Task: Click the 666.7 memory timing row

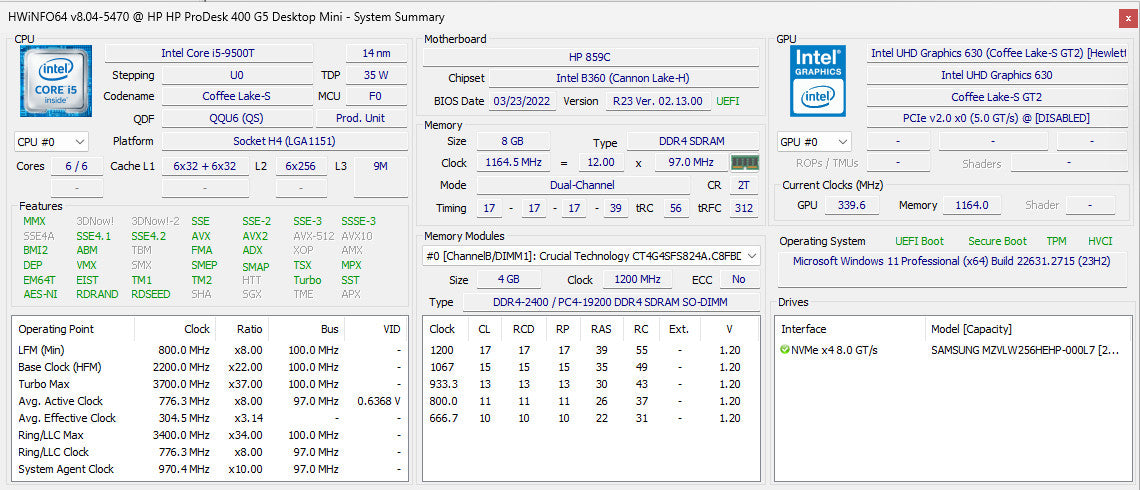Action: click(x=590, y=418)
